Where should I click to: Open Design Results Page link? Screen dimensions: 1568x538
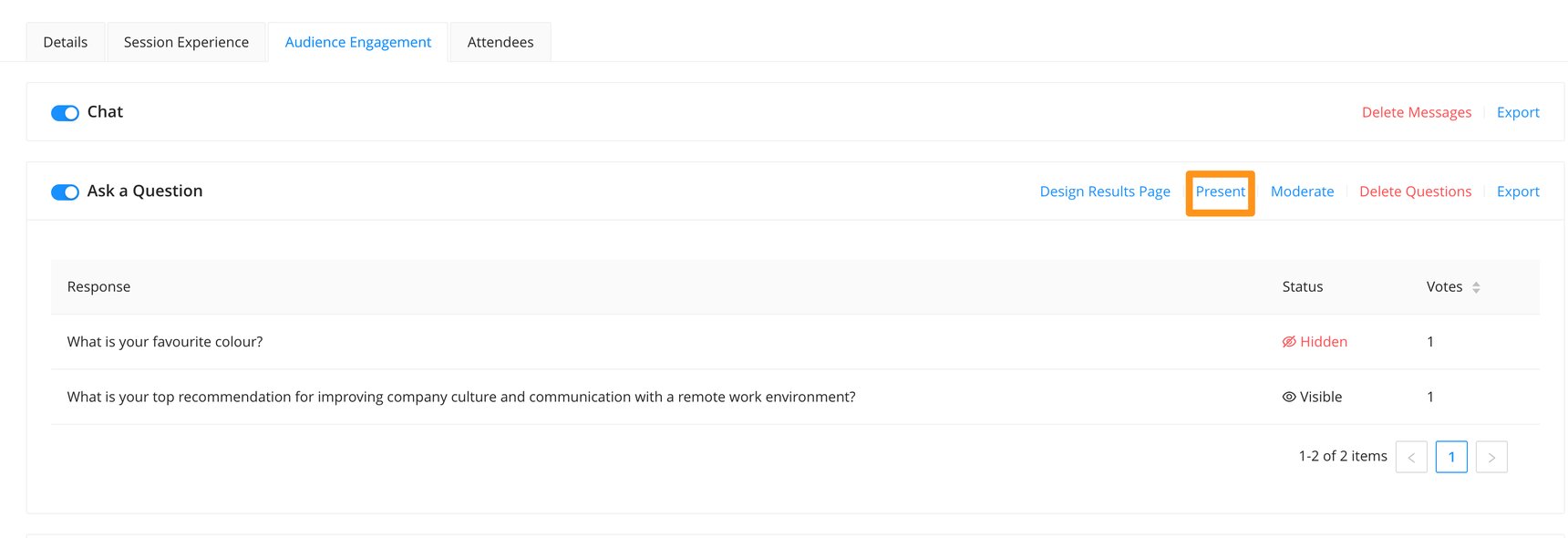(x=1105, y=191)
